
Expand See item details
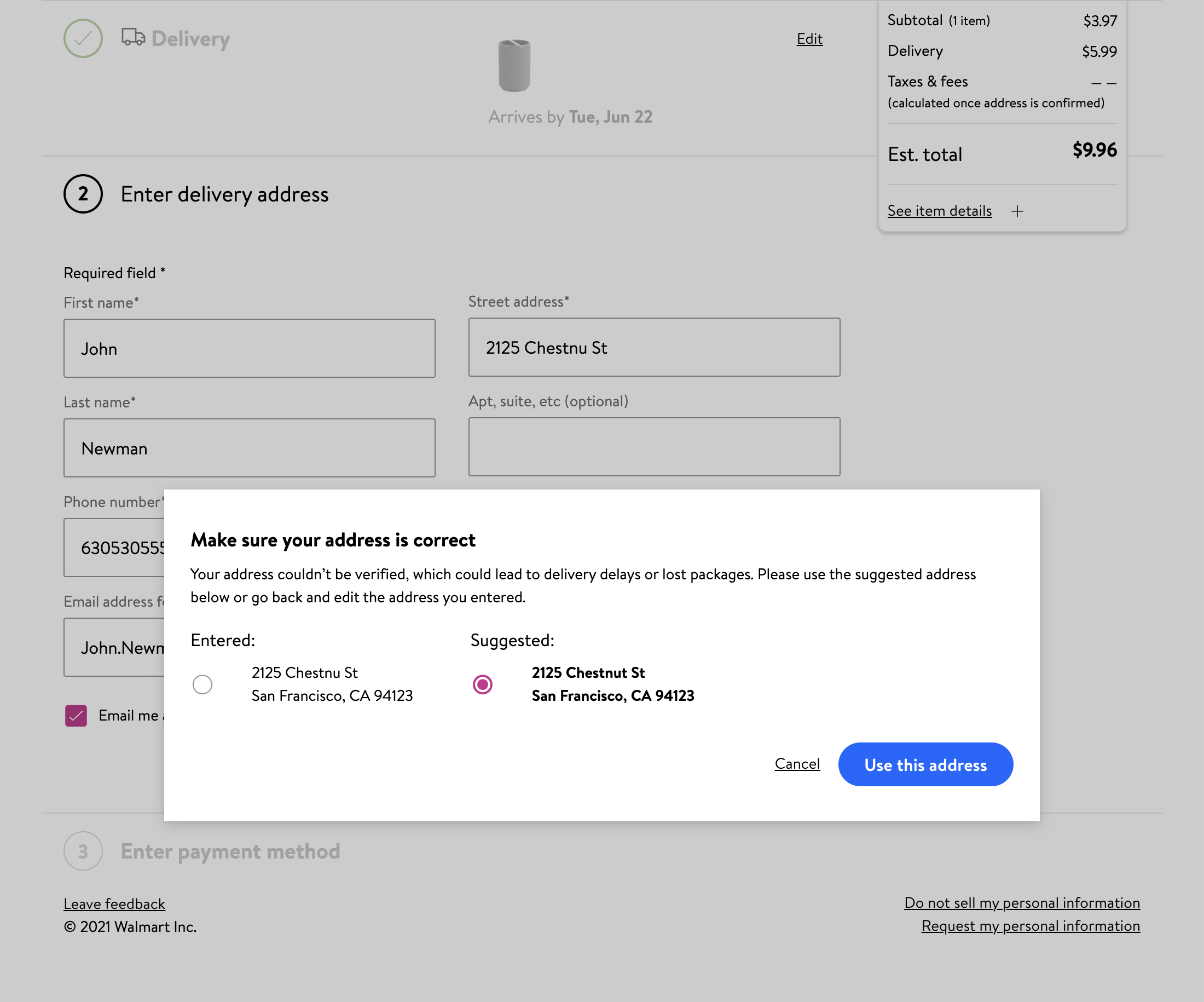pyautogui.click(x=939, y=210)
